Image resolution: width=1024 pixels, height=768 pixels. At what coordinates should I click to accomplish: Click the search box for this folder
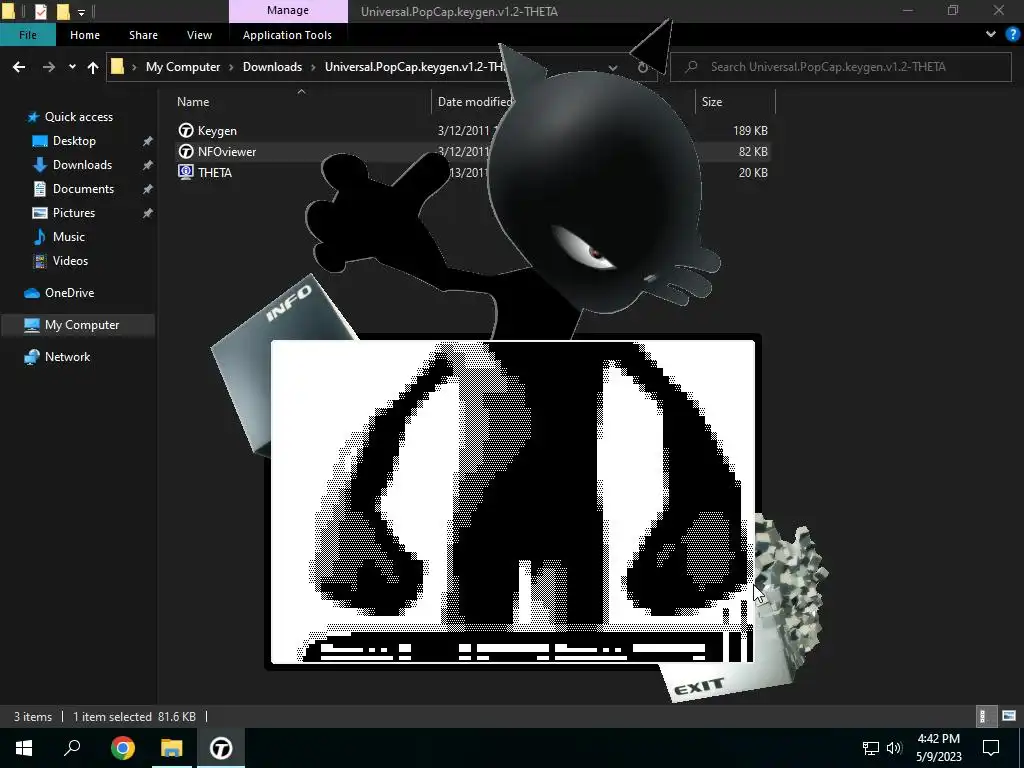[840, 67]
